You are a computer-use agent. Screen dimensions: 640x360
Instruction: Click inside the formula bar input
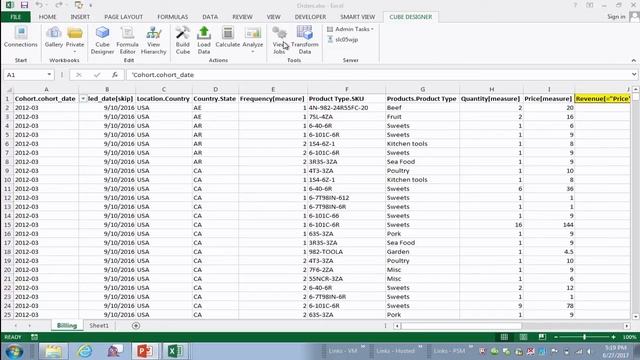[379, 75]
